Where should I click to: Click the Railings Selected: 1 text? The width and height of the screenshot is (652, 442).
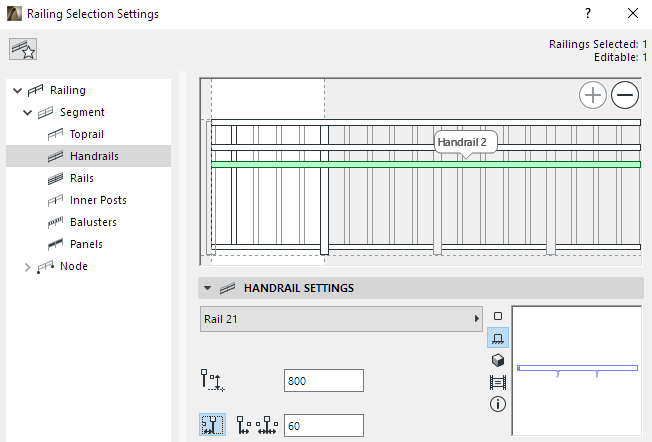click(598, 44)
